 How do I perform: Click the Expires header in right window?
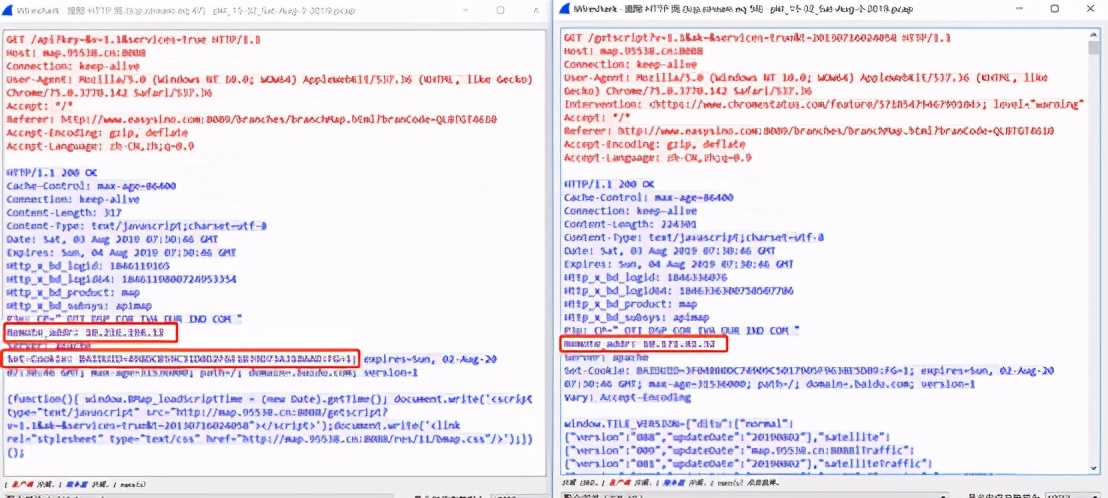(x=680, y=263)
